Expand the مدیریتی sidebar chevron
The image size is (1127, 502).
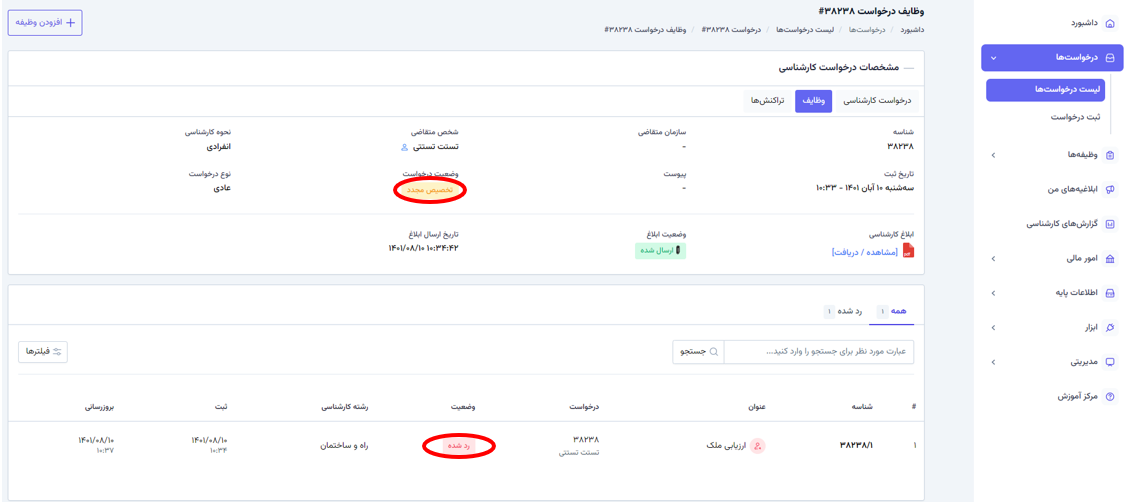pos(993,362)
